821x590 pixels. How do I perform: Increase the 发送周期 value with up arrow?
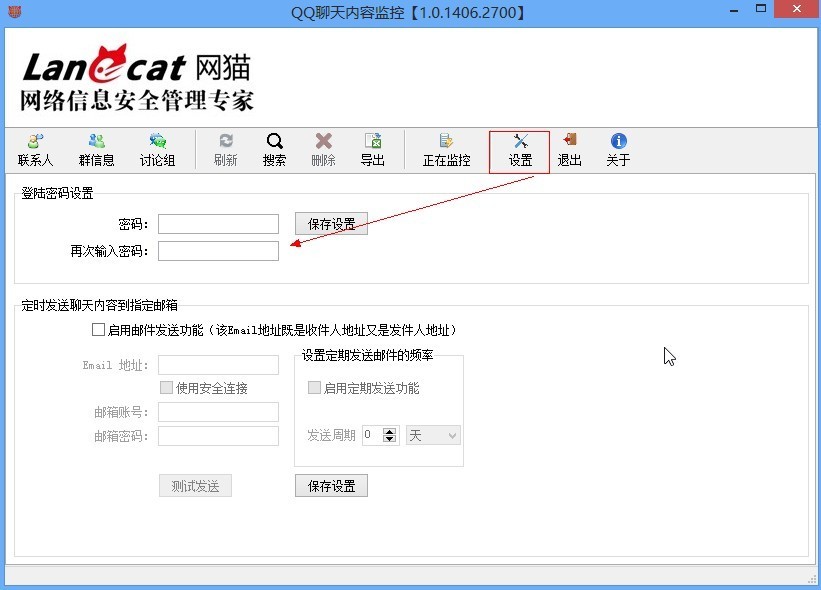click(390, 431)
